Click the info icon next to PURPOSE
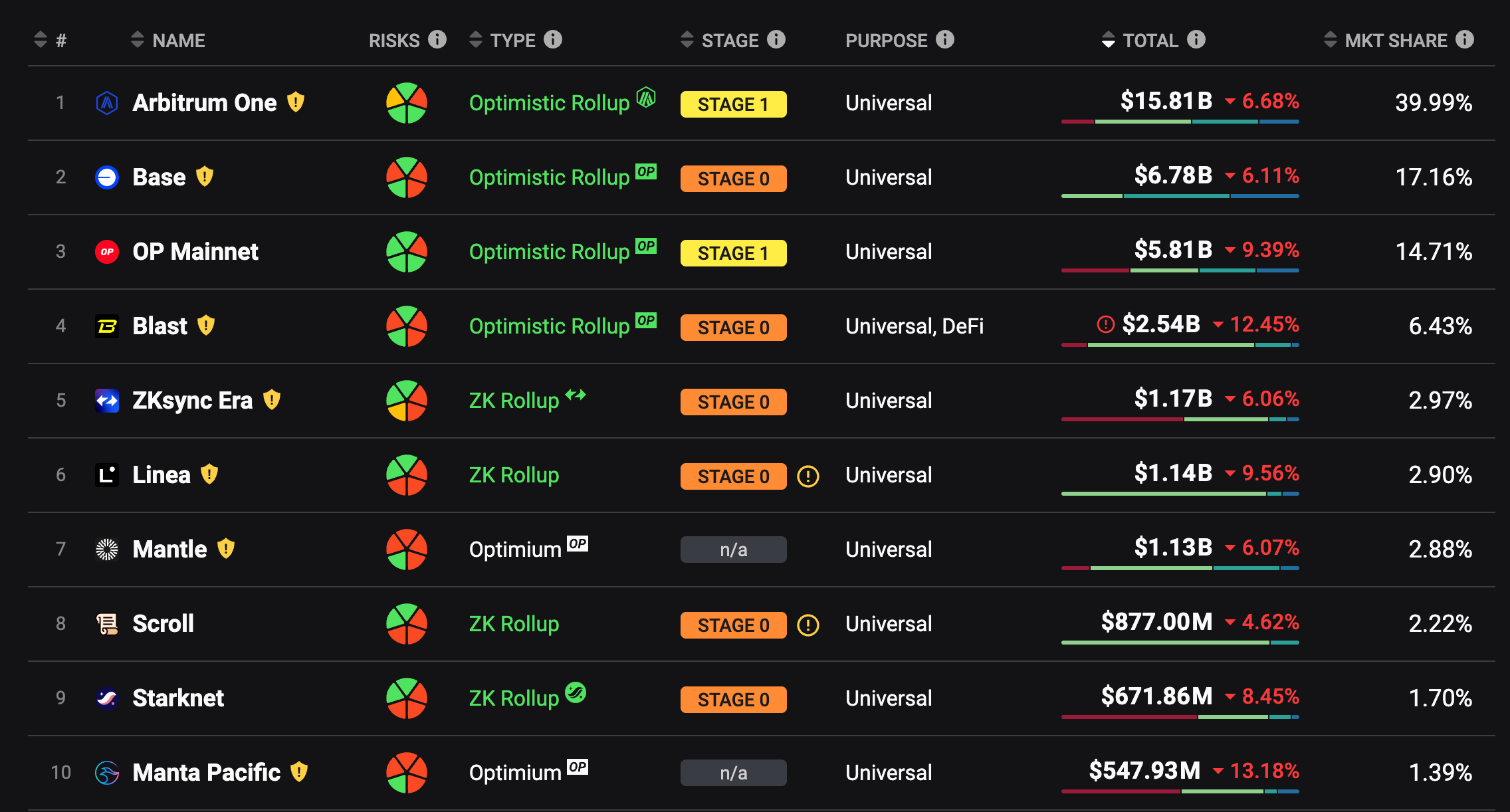 click(x=944, y=40)
